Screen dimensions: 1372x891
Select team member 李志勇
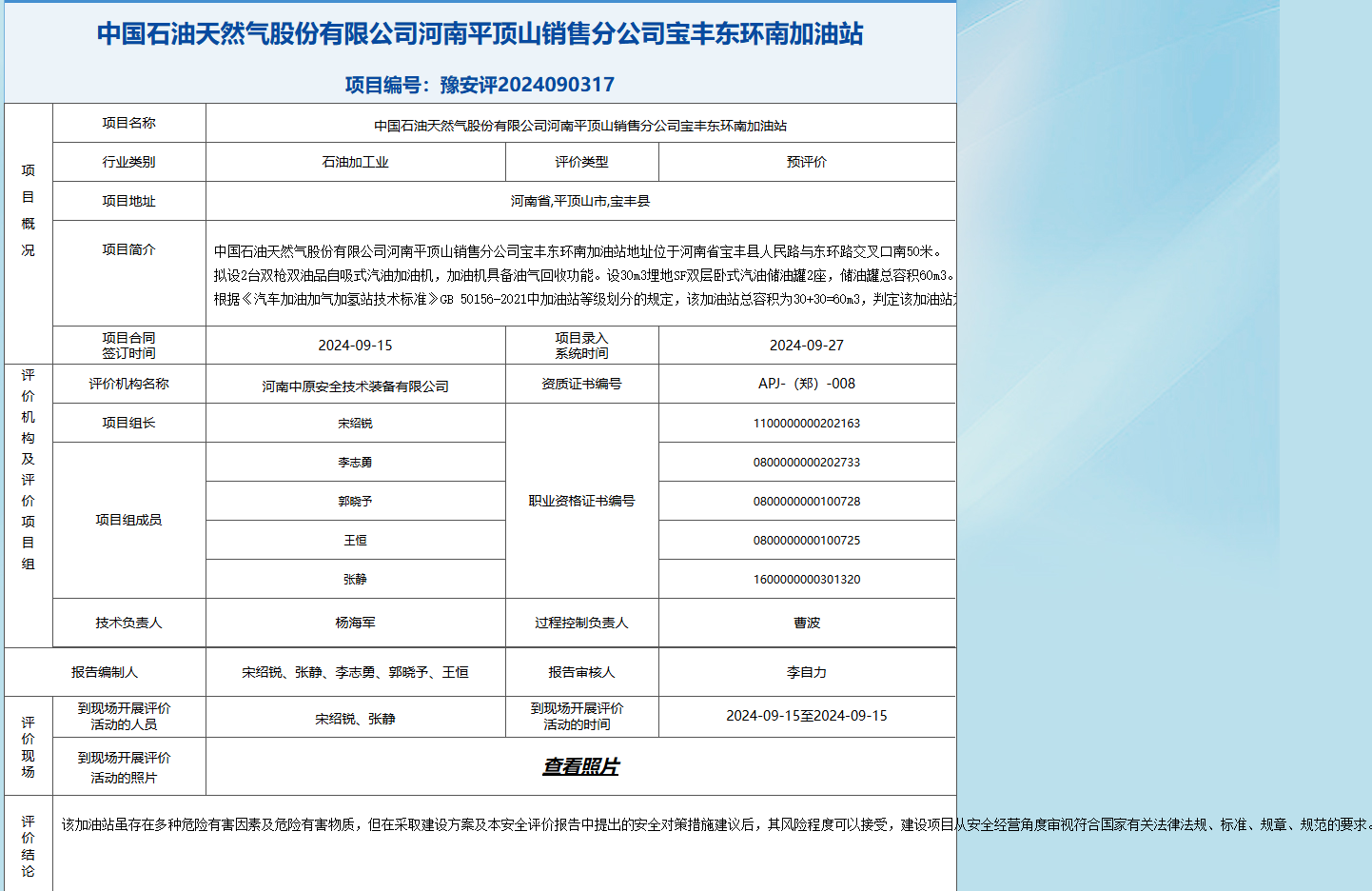click(356, 462)
